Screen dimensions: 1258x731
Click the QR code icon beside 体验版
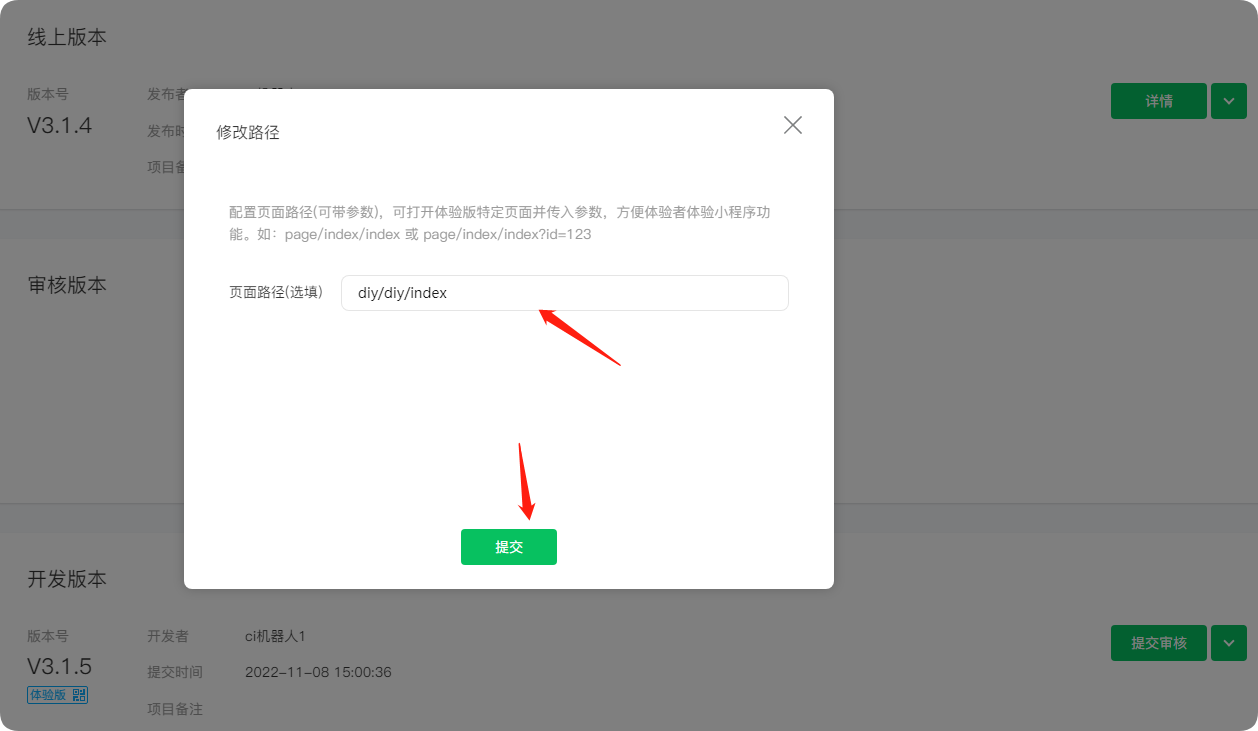pyautogui.click(x=79, y=695)
